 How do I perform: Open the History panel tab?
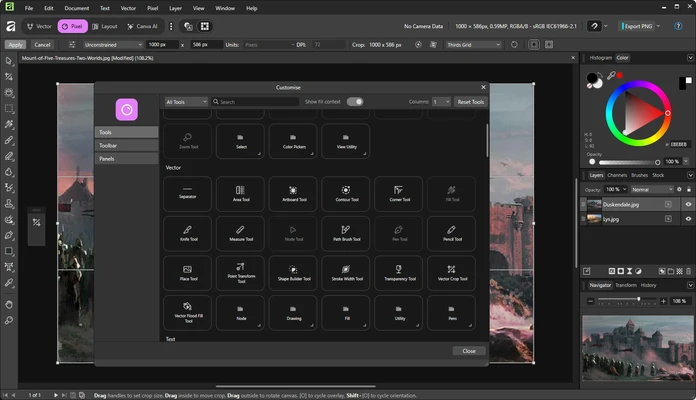click(649, 285)
